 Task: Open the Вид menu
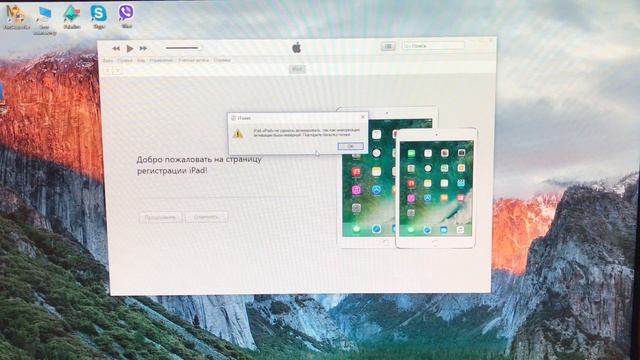(x=141, y=60)
